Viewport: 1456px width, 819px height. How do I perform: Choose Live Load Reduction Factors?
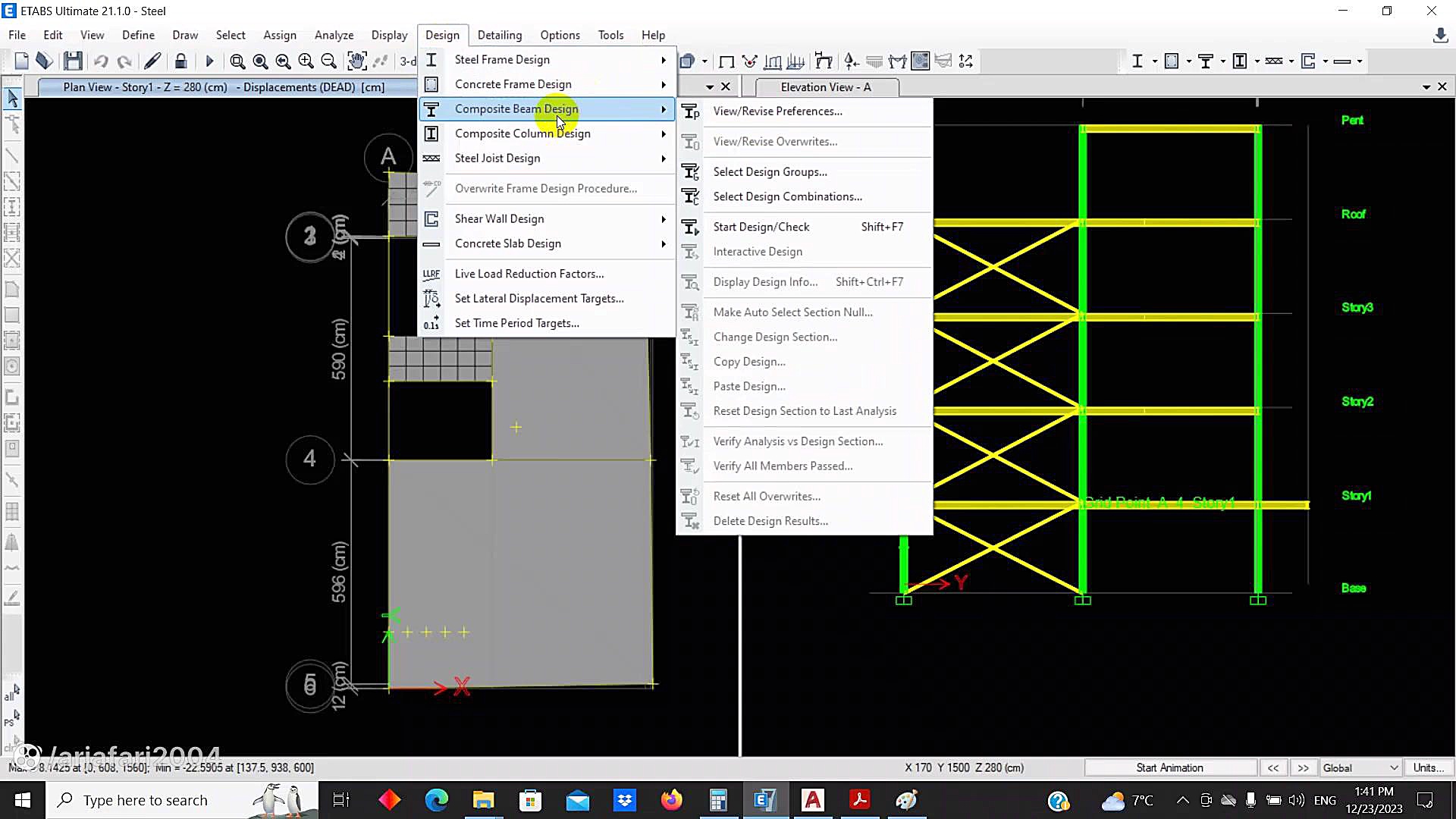click(546, 274)
